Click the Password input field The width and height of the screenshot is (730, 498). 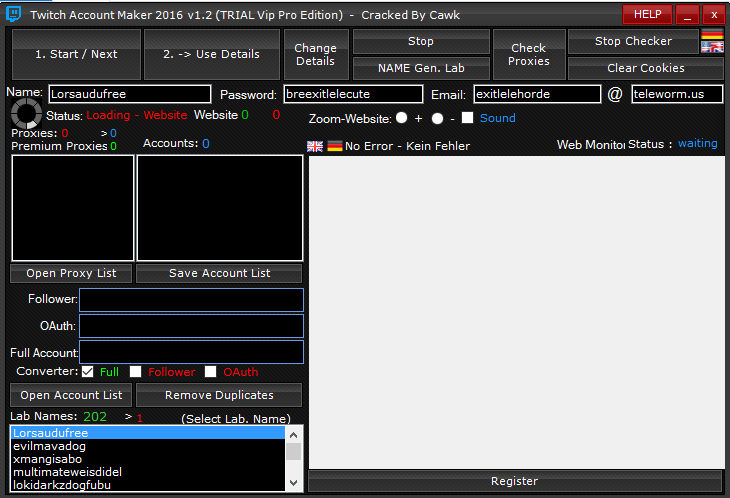[353, 94]
